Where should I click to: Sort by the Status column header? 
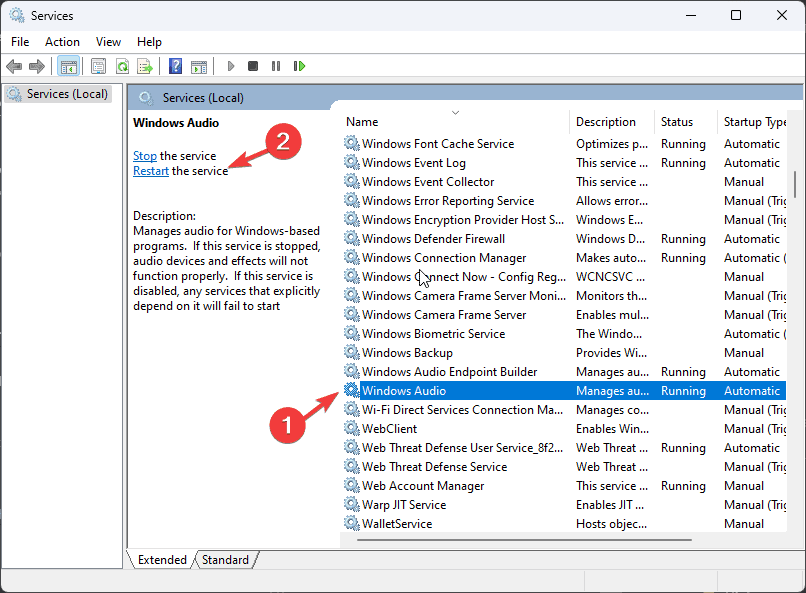tap(685, 122)
